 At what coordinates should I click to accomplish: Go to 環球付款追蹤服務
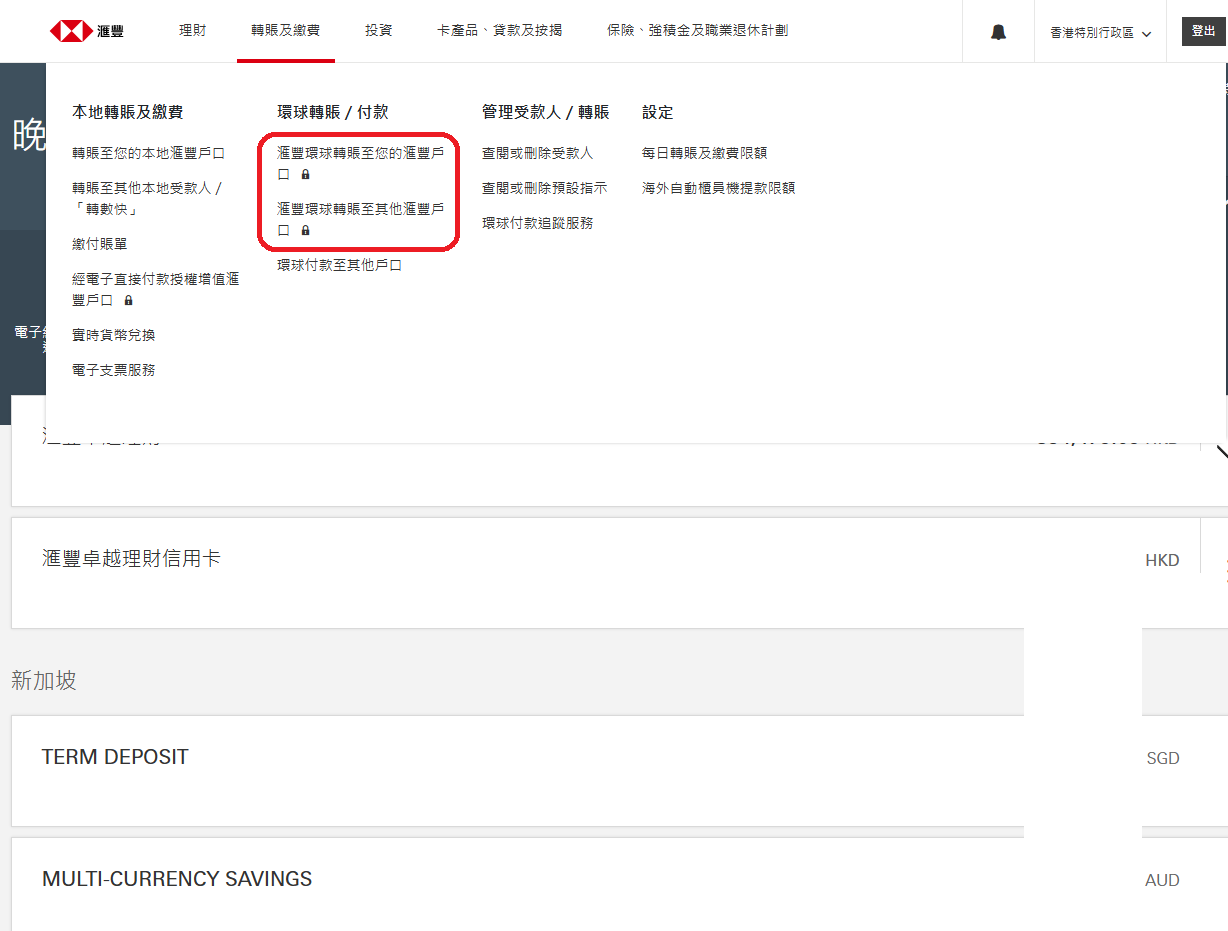pyautogui.click(x=538, y=223)
